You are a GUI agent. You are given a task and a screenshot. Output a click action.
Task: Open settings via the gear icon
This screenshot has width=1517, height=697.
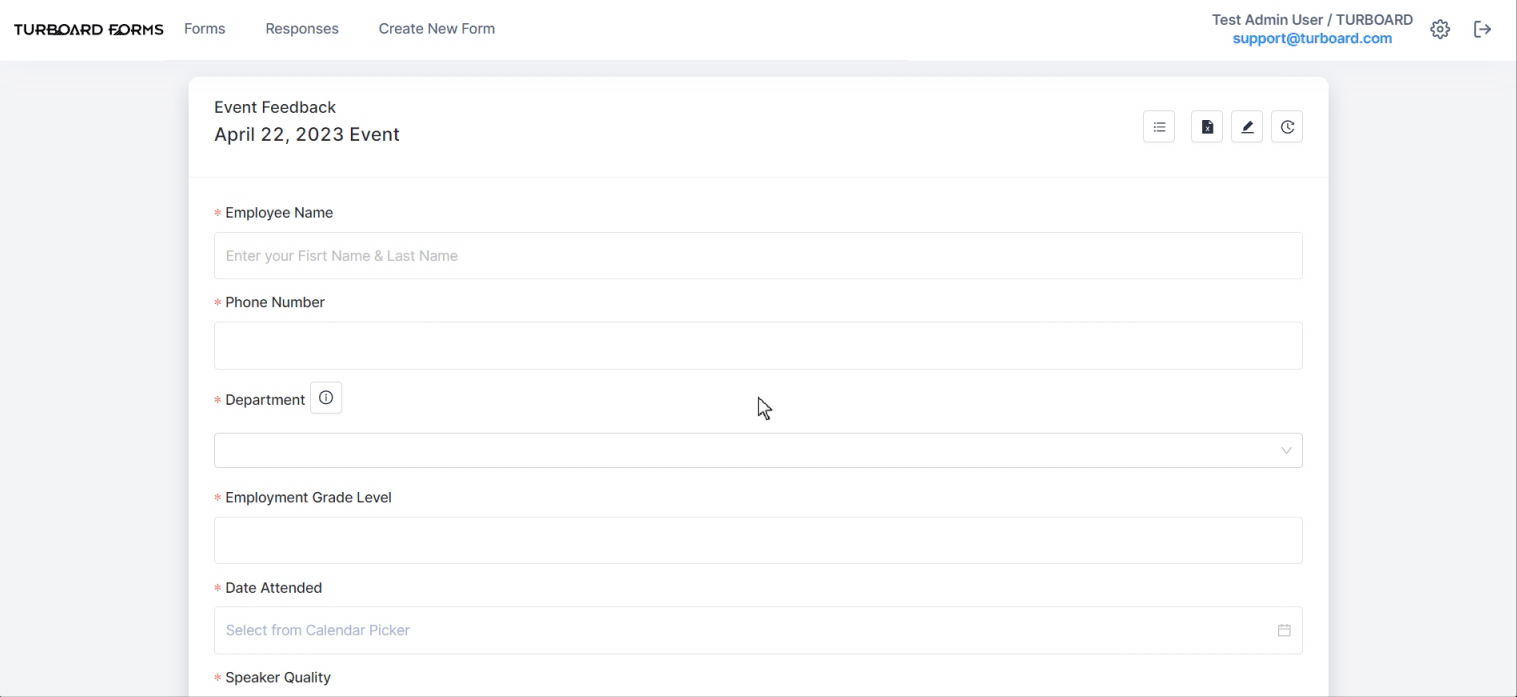pyautogui.click(x=1440, y=29)
